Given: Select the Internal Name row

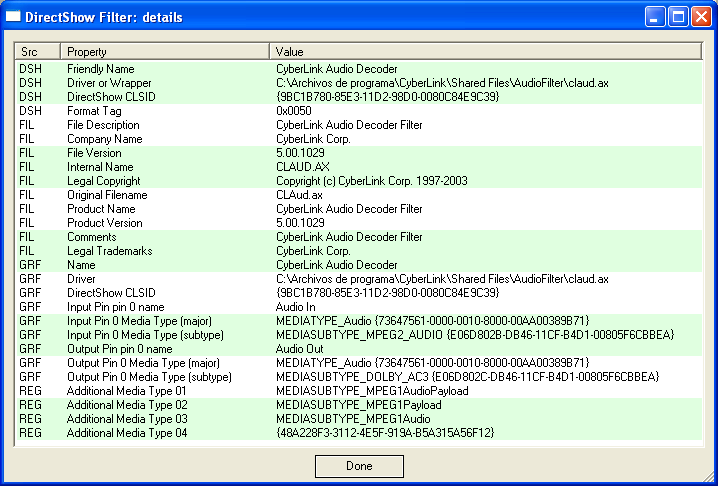Looking at the screenshot, I should [x=359, y=167].
